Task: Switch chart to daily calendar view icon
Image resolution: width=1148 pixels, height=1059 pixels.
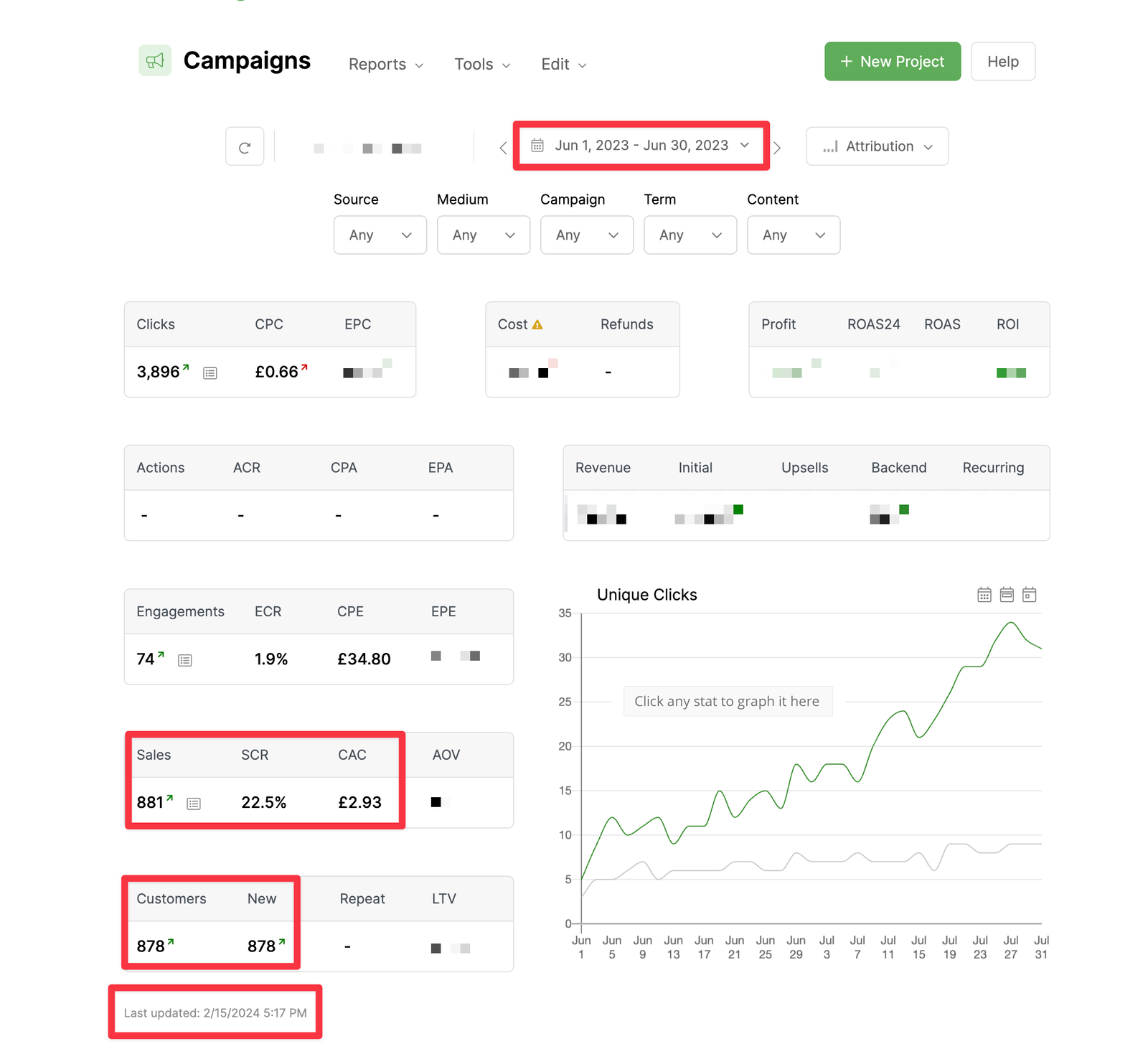Action: tap(1029, 595)
